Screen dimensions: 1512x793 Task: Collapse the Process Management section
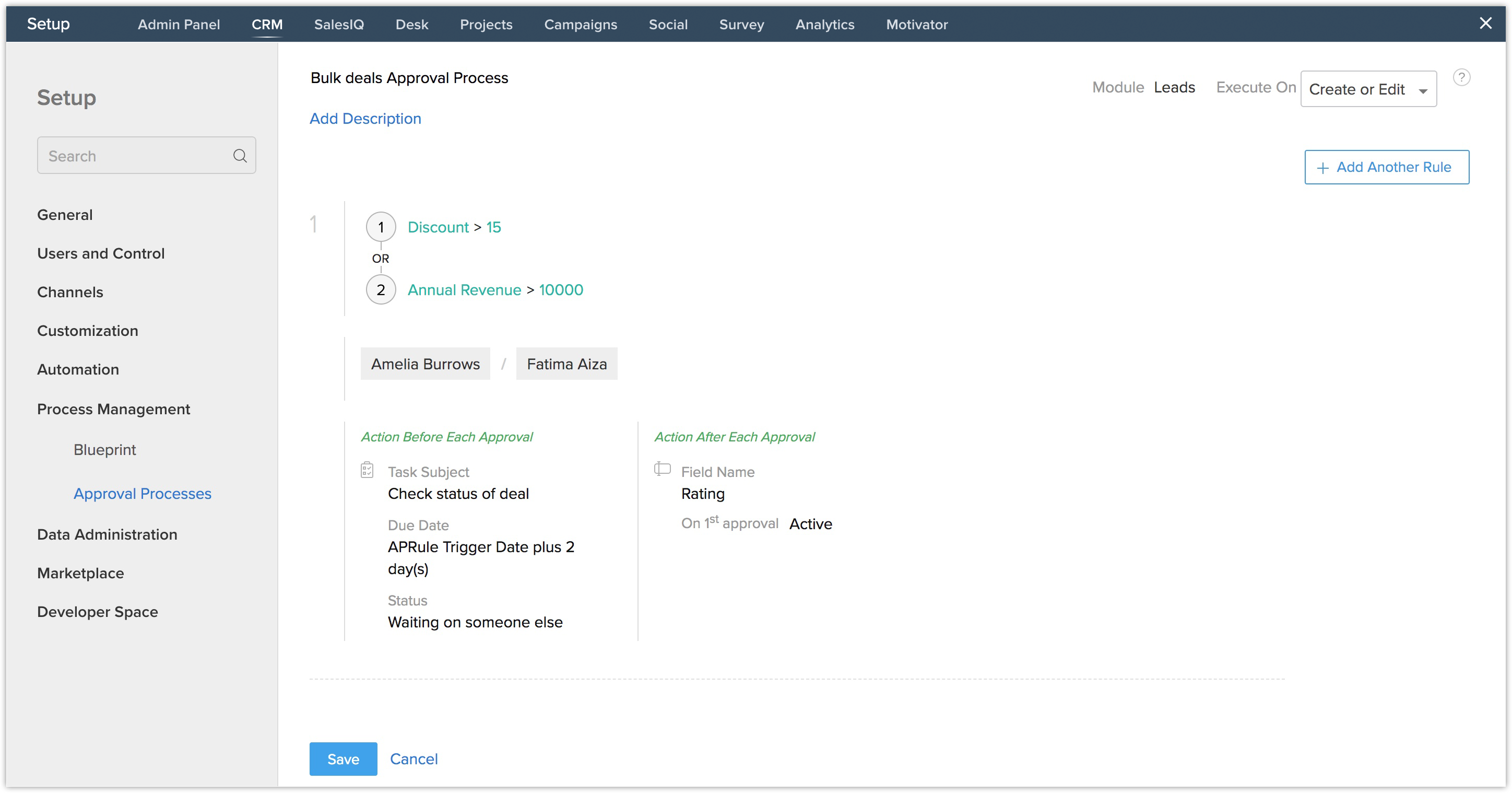(113, 409)
